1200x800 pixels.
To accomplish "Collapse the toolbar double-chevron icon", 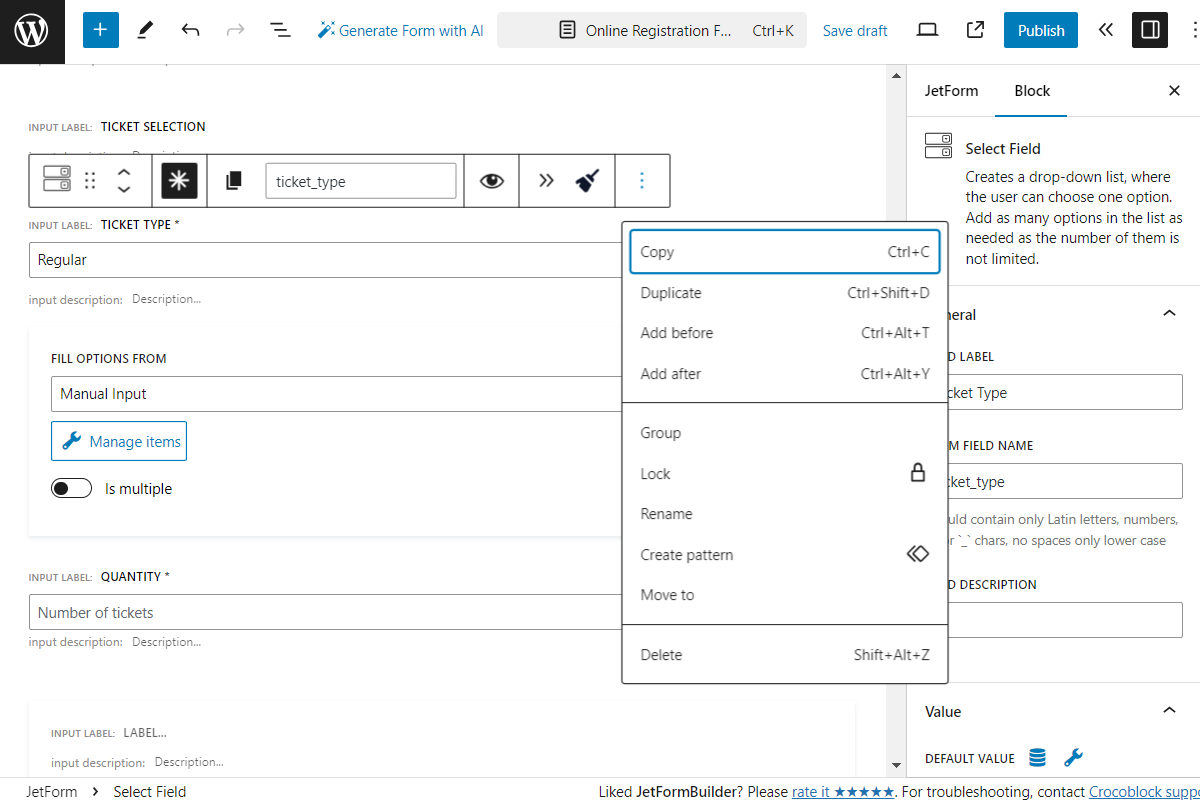I will tap(1105, 30).
